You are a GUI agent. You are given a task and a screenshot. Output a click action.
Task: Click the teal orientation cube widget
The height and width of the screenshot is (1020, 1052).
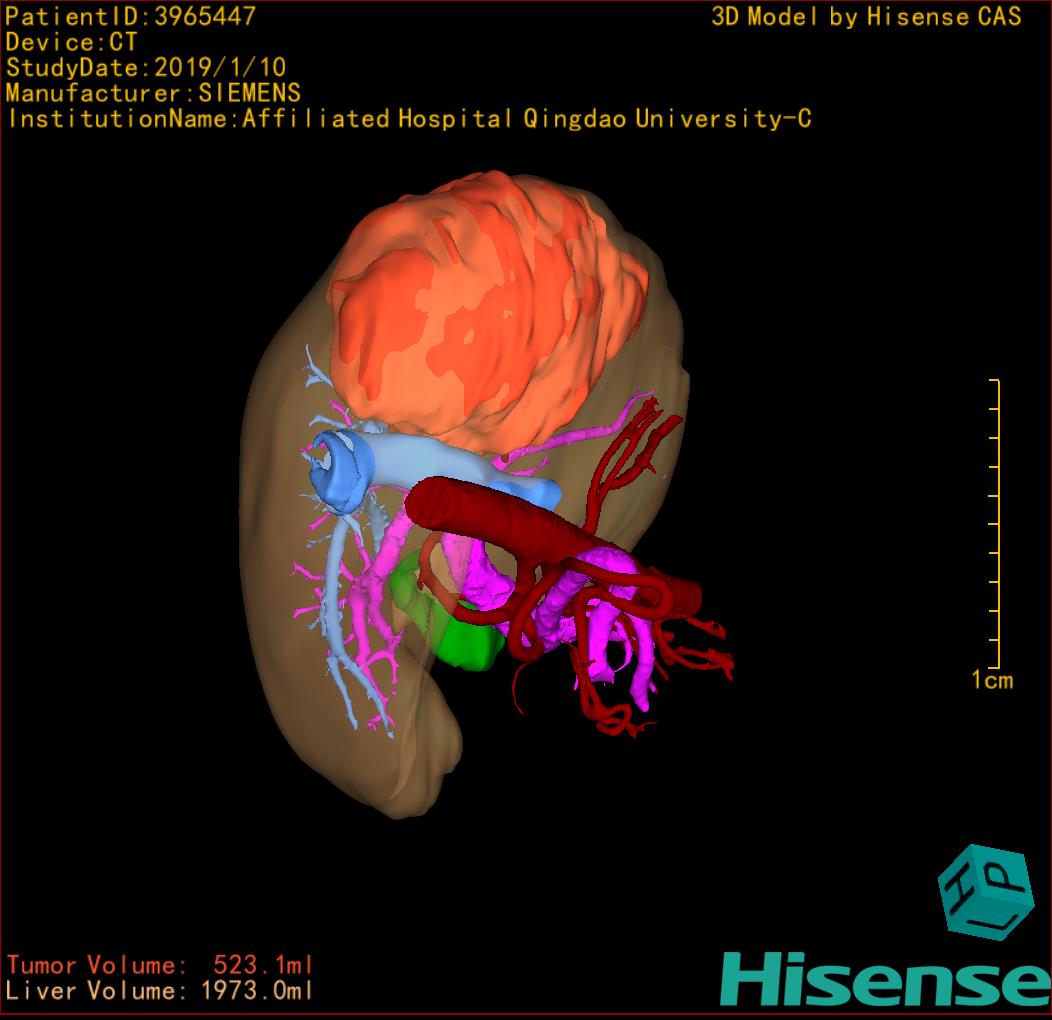985,891
